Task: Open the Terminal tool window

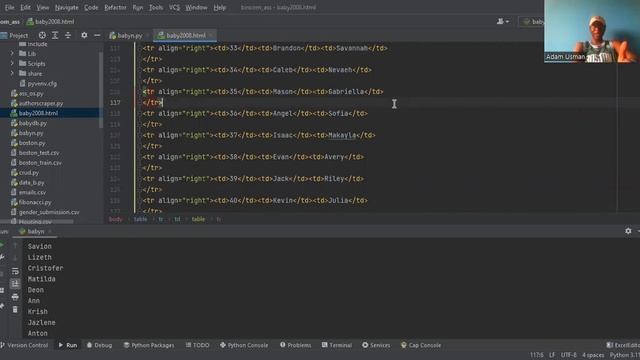Action: point(337,345)
